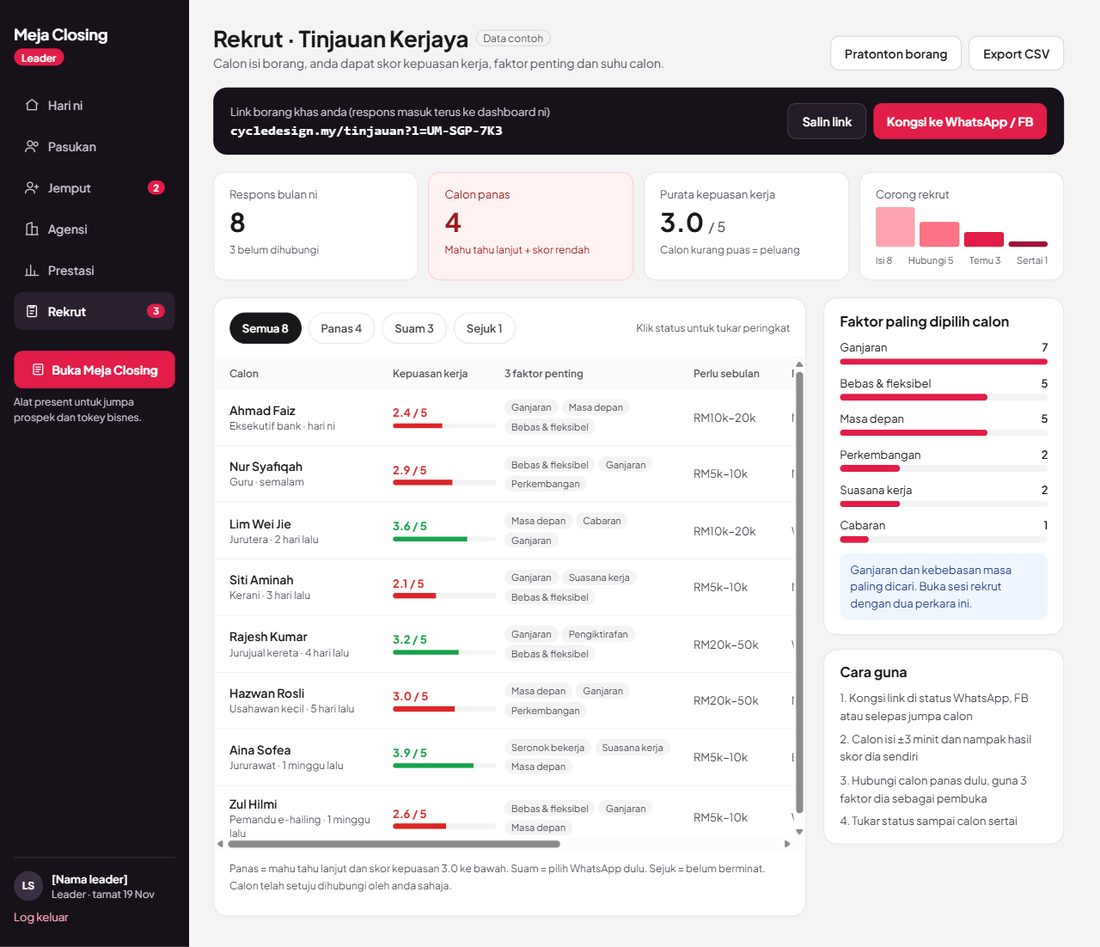Click the Log keluar link
This screenshot has width=1100, height=947.
coord(41,917)
